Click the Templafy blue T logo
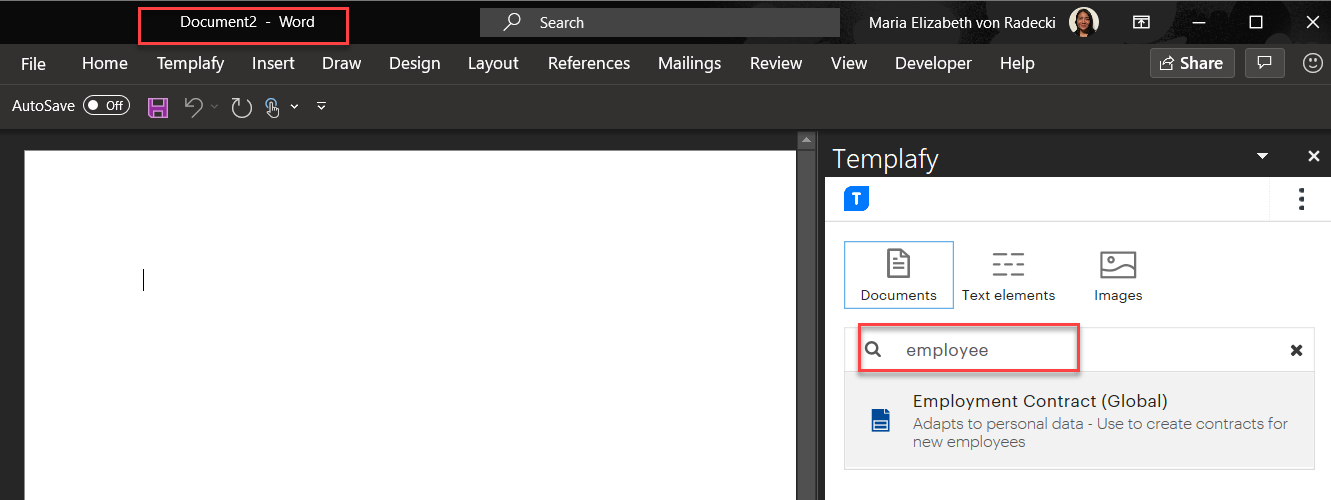Image resolution: width=1331 pixels, height=500 pixels. point(856,199)
